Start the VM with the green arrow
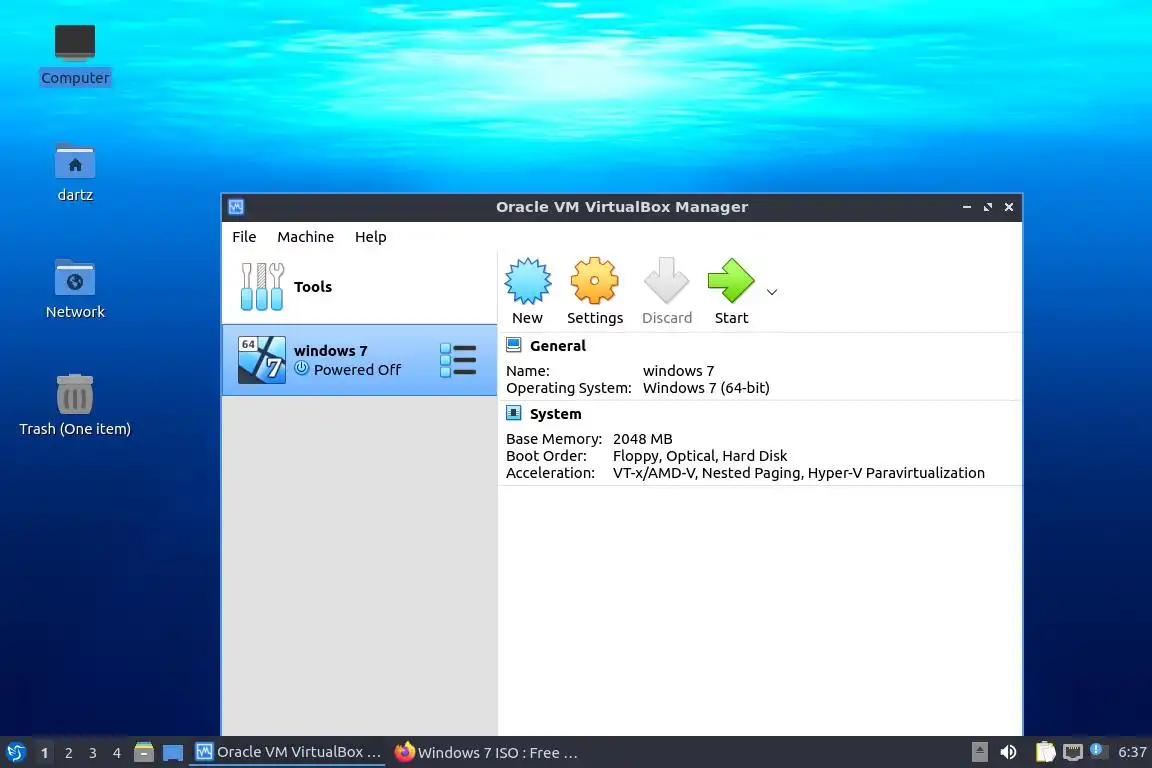The height and width of the screenshot is (768, 1152). click(731, 280)
